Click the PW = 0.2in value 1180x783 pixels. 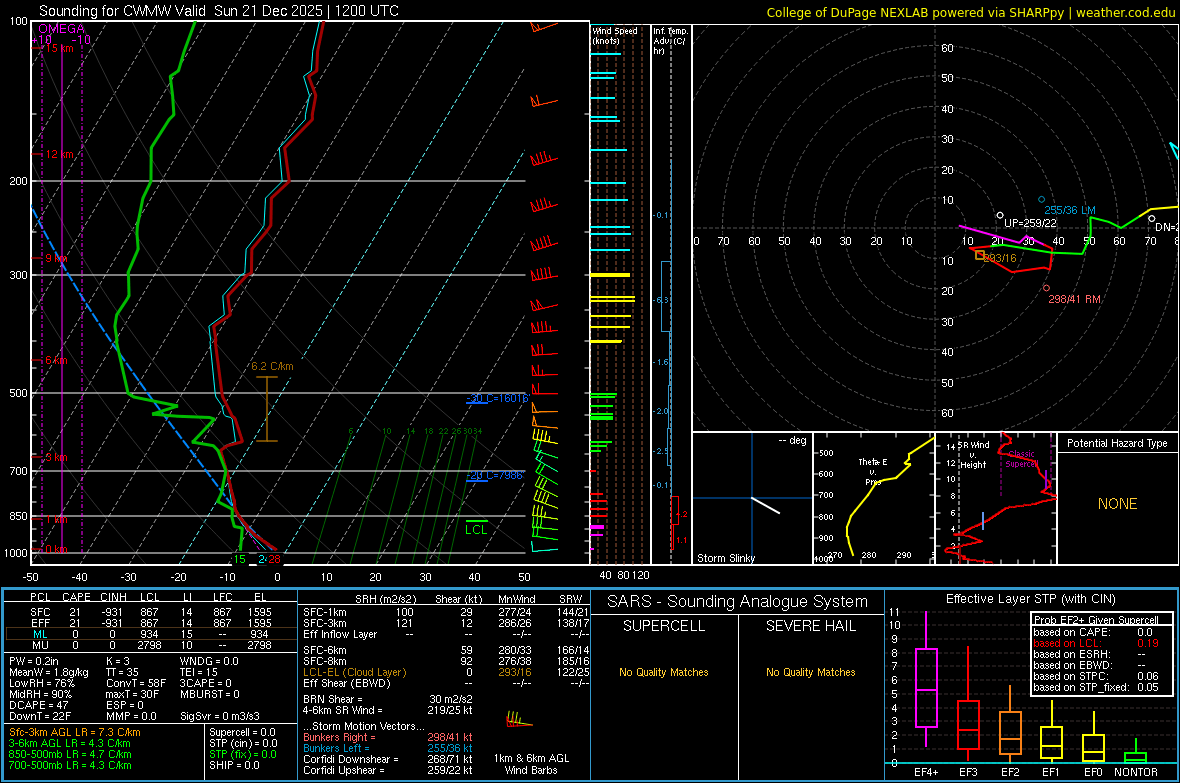point(34,661)
